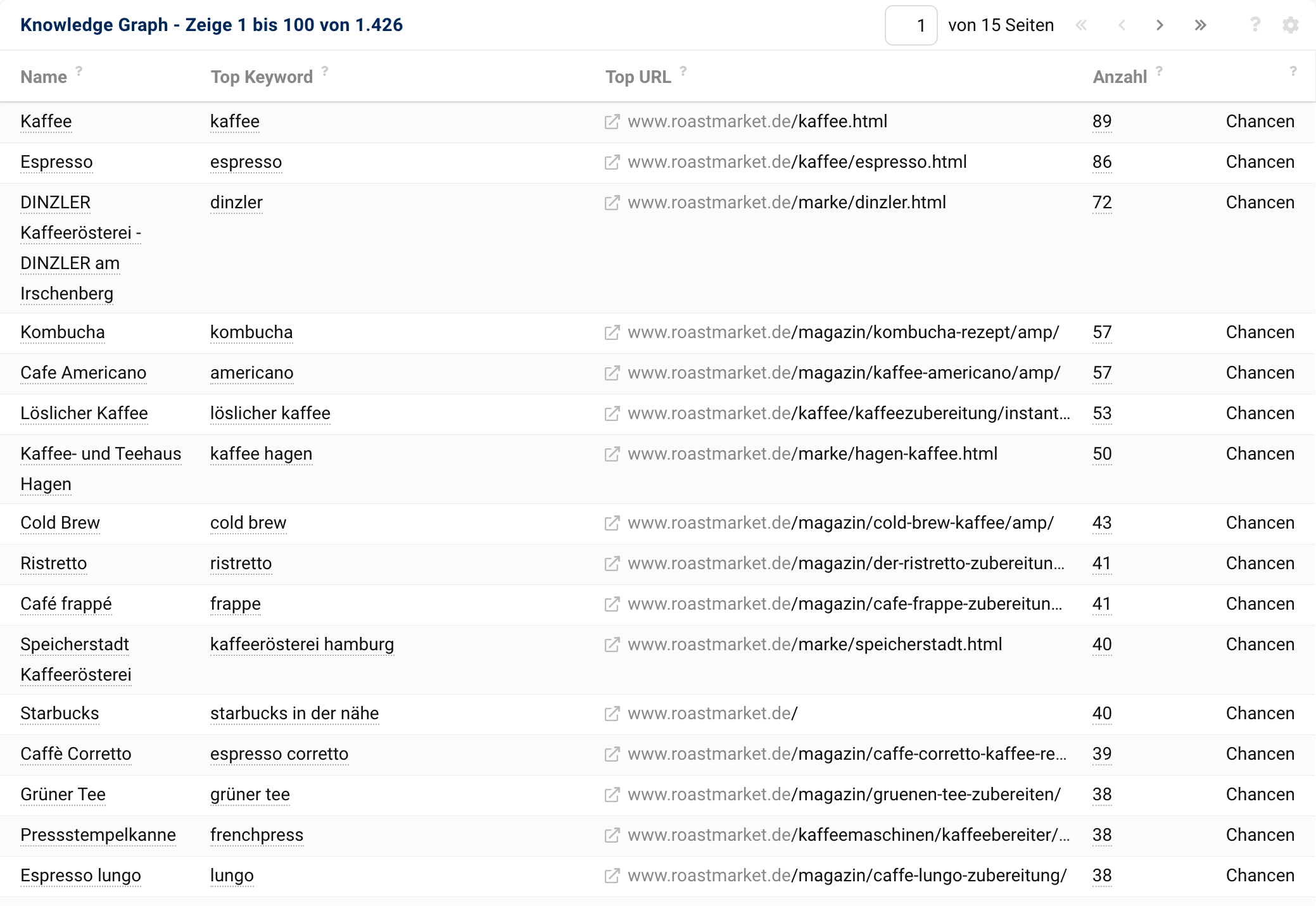Open external link icon for kaffeebereiter URL
This screenshot has height=906, width=1316.
[x=612, y=835]
